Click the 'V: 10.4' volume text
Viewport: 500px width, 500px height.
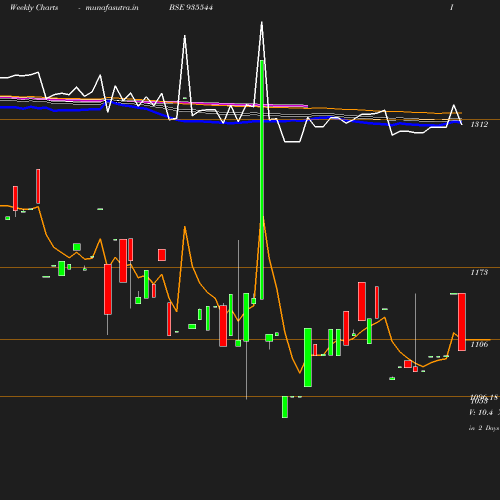click(481, 412)
